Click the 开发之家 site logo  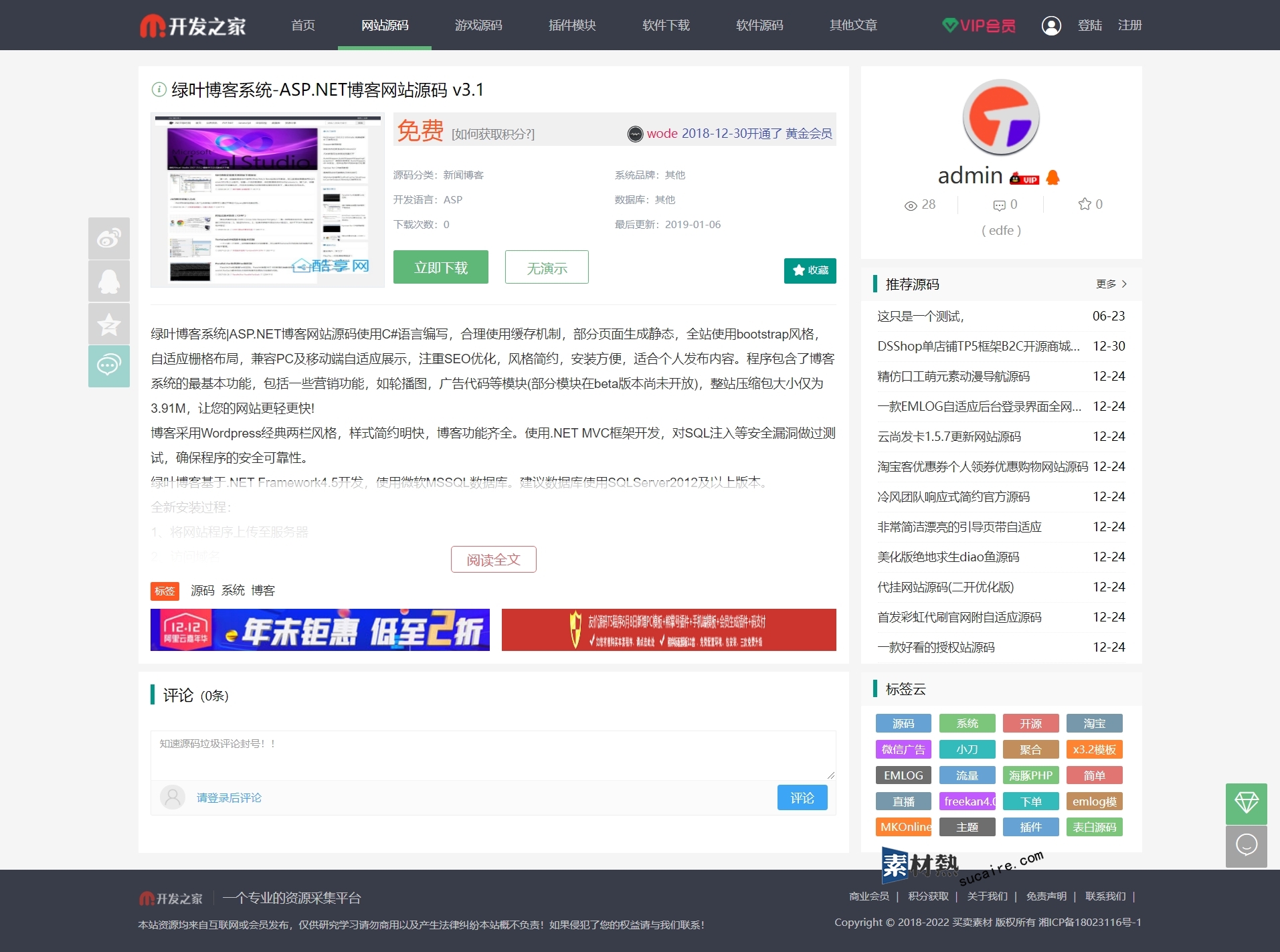click(x=193, y=25)
